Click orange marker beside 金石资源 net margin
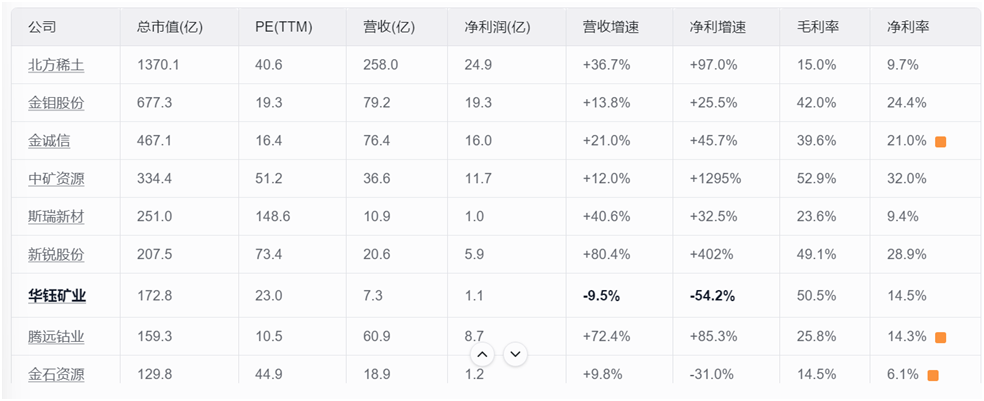The height and width of the screenshot is (401, 984). pos(933,376)
